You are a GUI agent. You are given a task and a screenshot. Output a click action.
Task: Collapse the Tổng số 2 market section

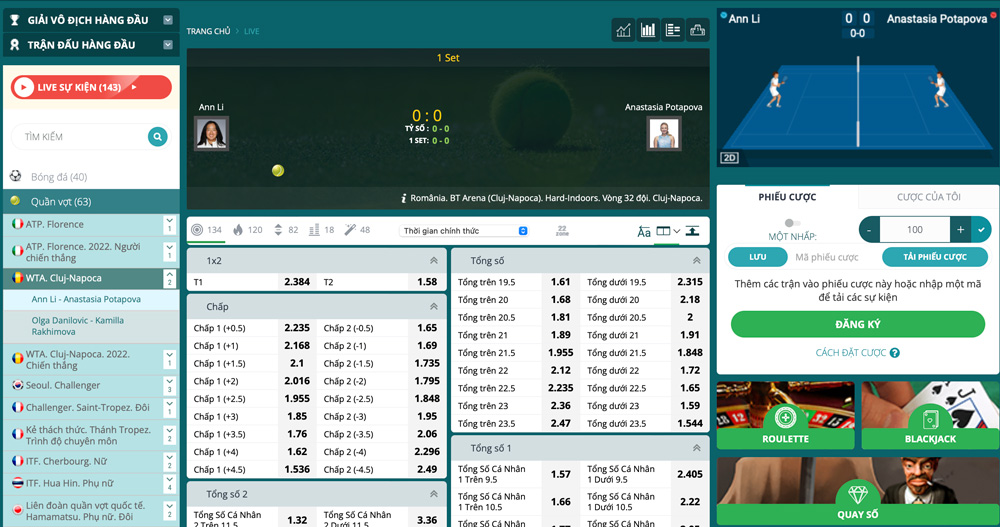(x=434, y=494)
